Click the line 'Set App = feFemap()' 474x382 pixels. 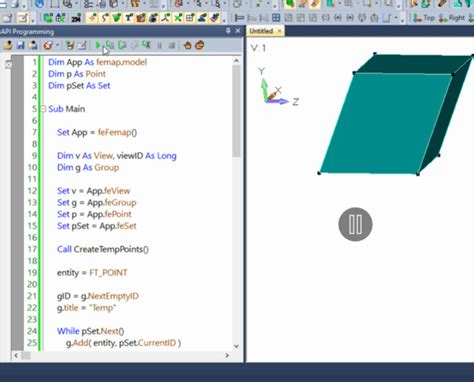click(97, 132)
